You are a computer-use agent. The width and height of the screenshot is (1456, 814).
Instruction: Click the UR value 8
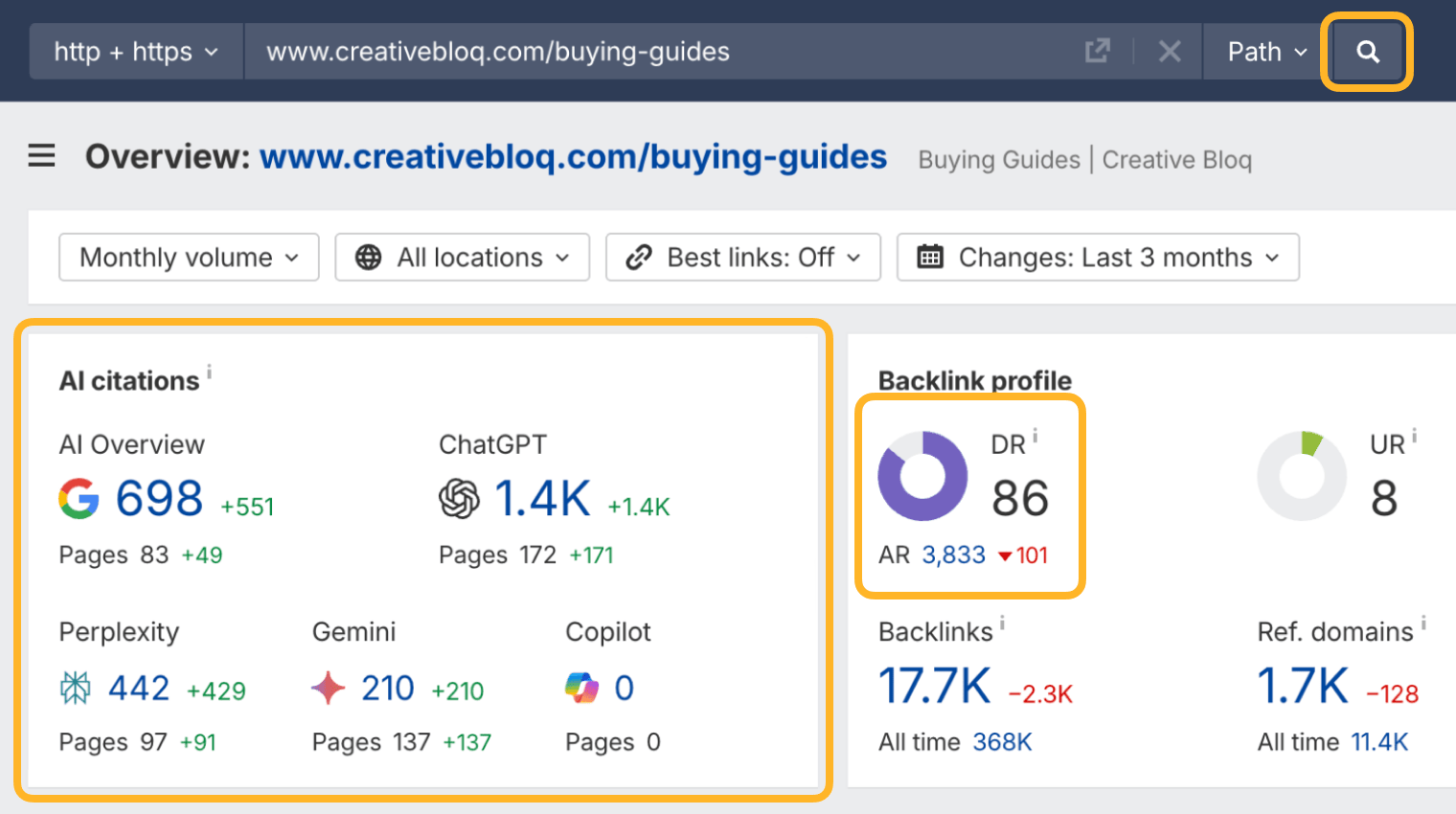1384,499
